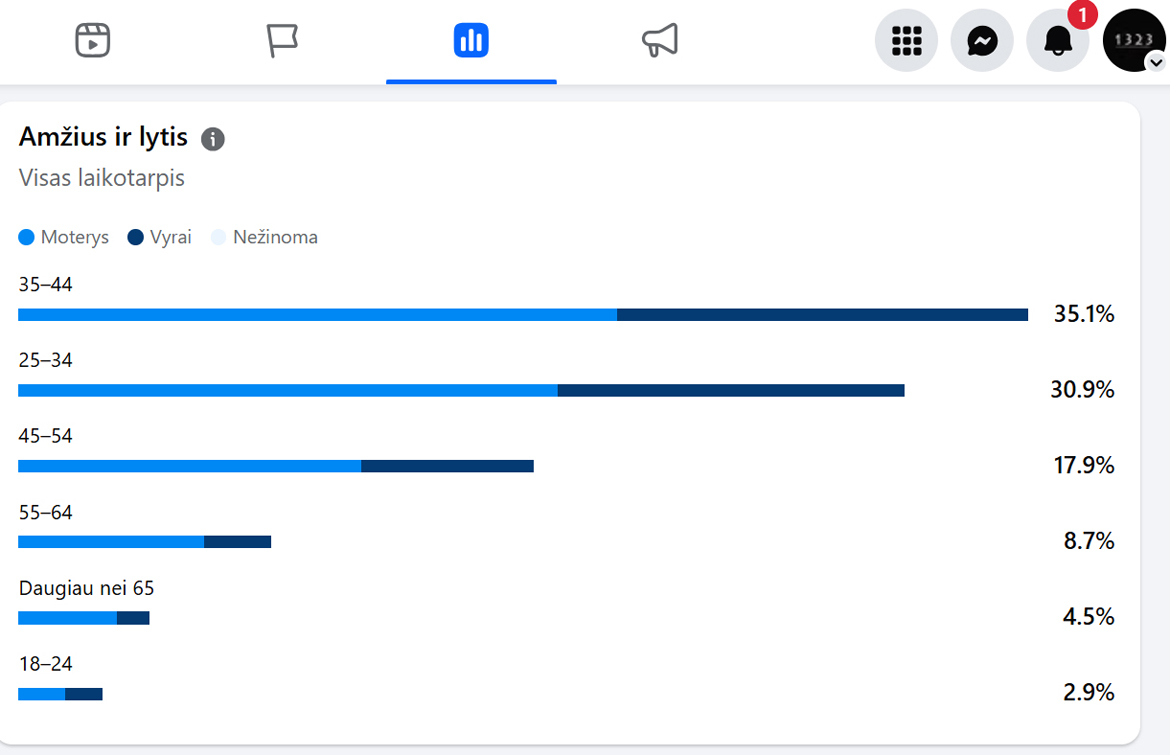Open Messenger chats

pos(982,40)
